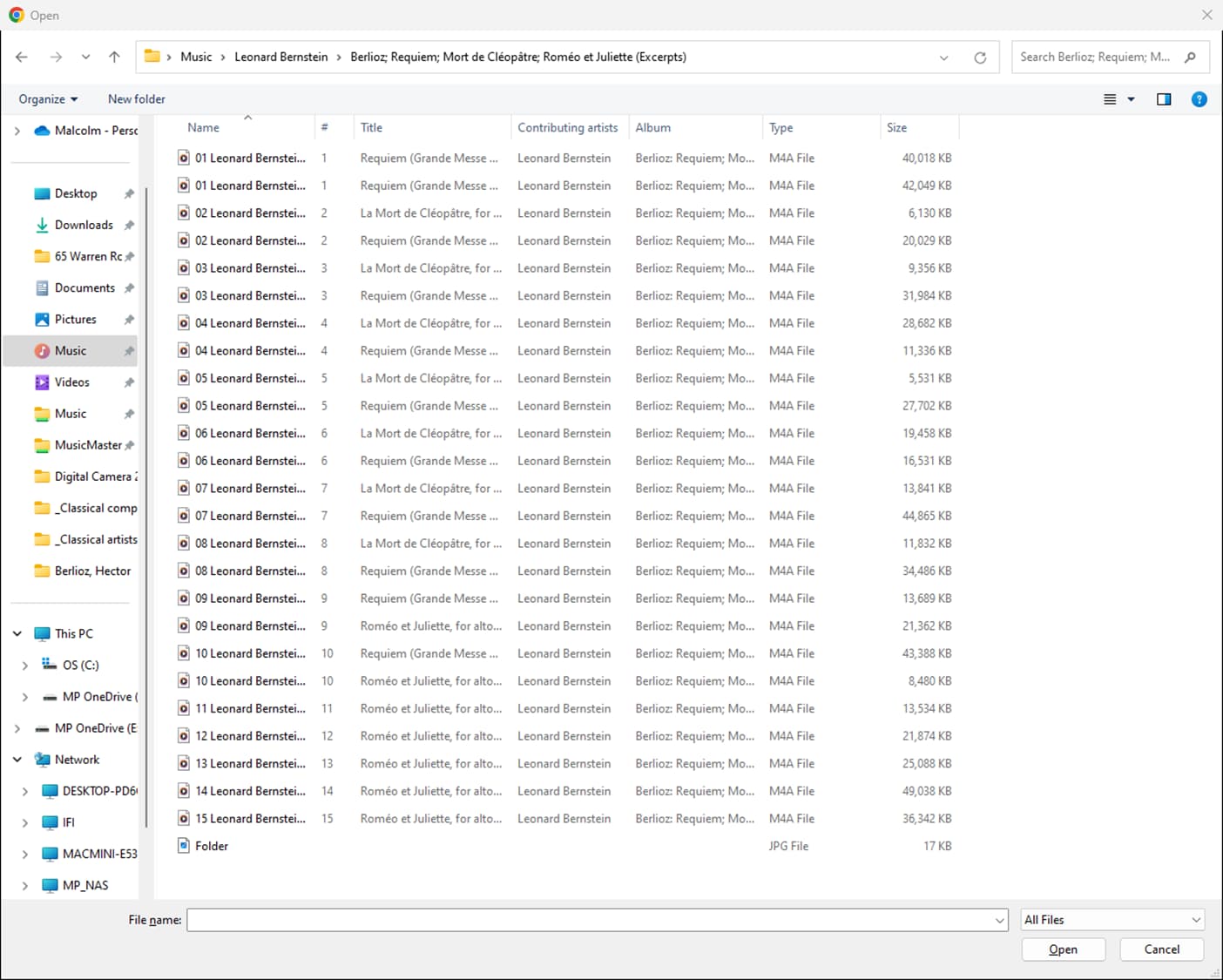The image size is (1223, 980).
Task: Click the Open button
Action: tap(1063, 950)
